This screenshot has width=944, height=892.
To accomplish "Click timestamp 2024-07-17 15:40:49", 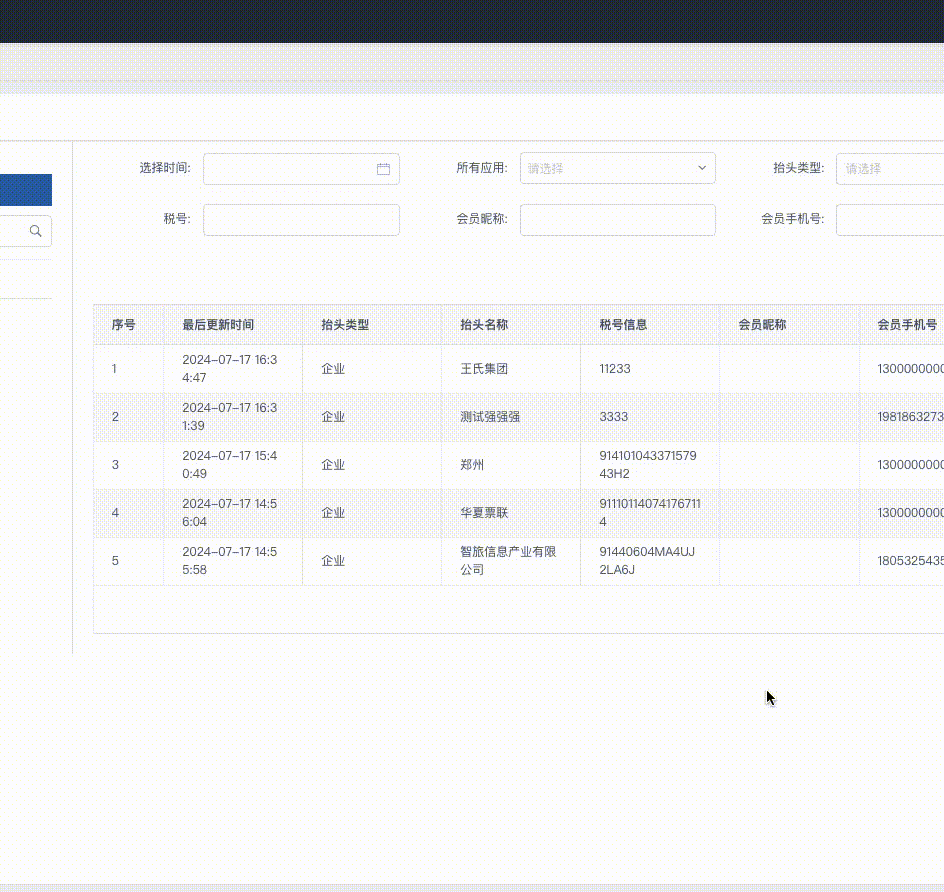I will [229, 465].
